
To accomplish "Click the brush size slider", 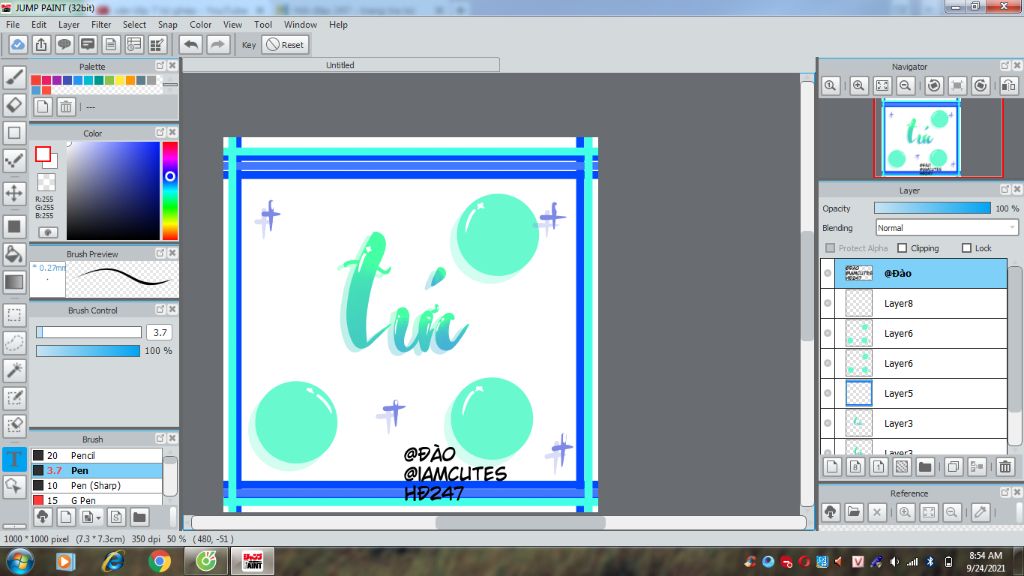I will [x=89, y=332].
